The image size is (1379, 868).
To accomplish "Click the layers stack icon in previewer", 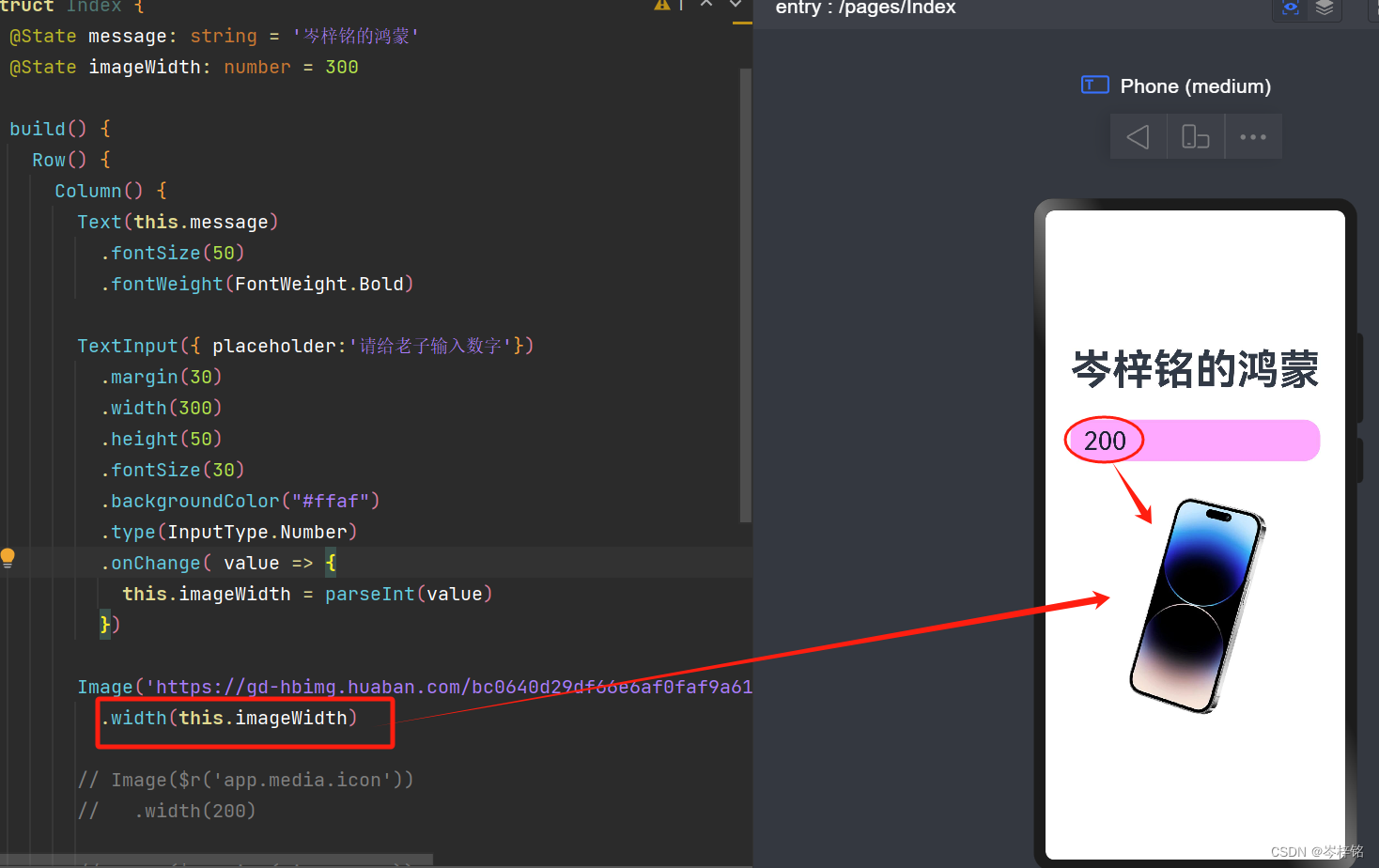I will pos(1325,8).
